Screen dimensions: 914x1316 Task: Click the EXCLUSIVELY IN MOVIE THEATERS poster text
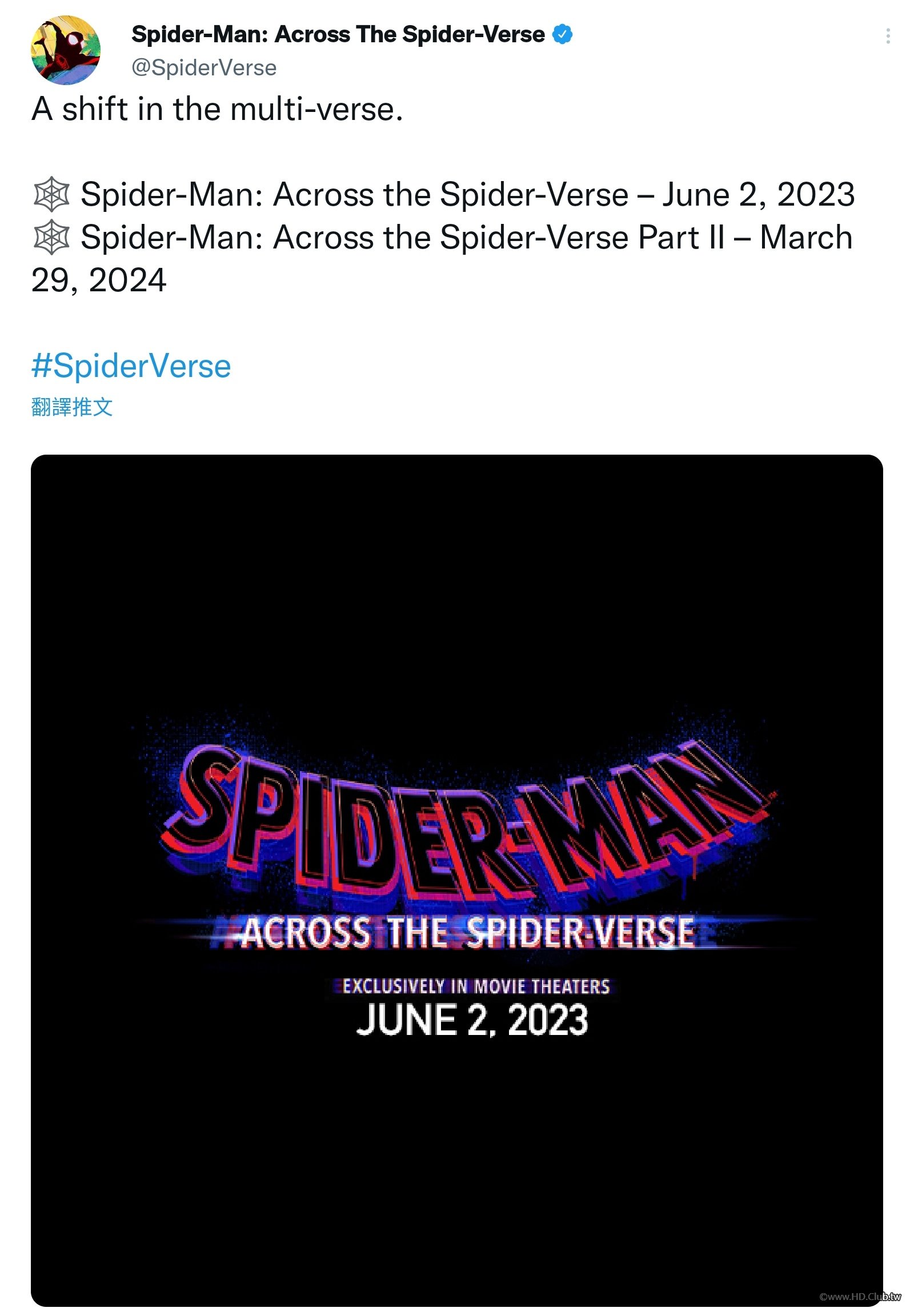(476, 986)
